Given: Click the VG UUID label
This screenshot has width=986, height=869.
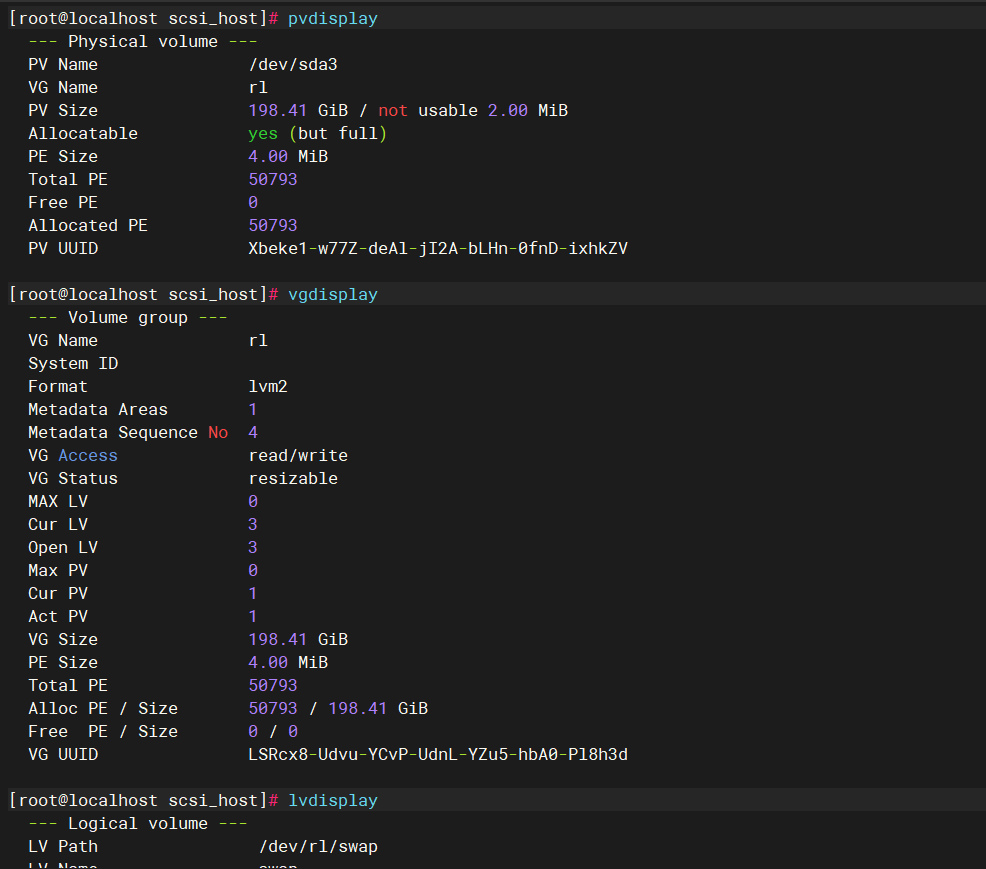Looking at the screenshot, I should [63, 755].
